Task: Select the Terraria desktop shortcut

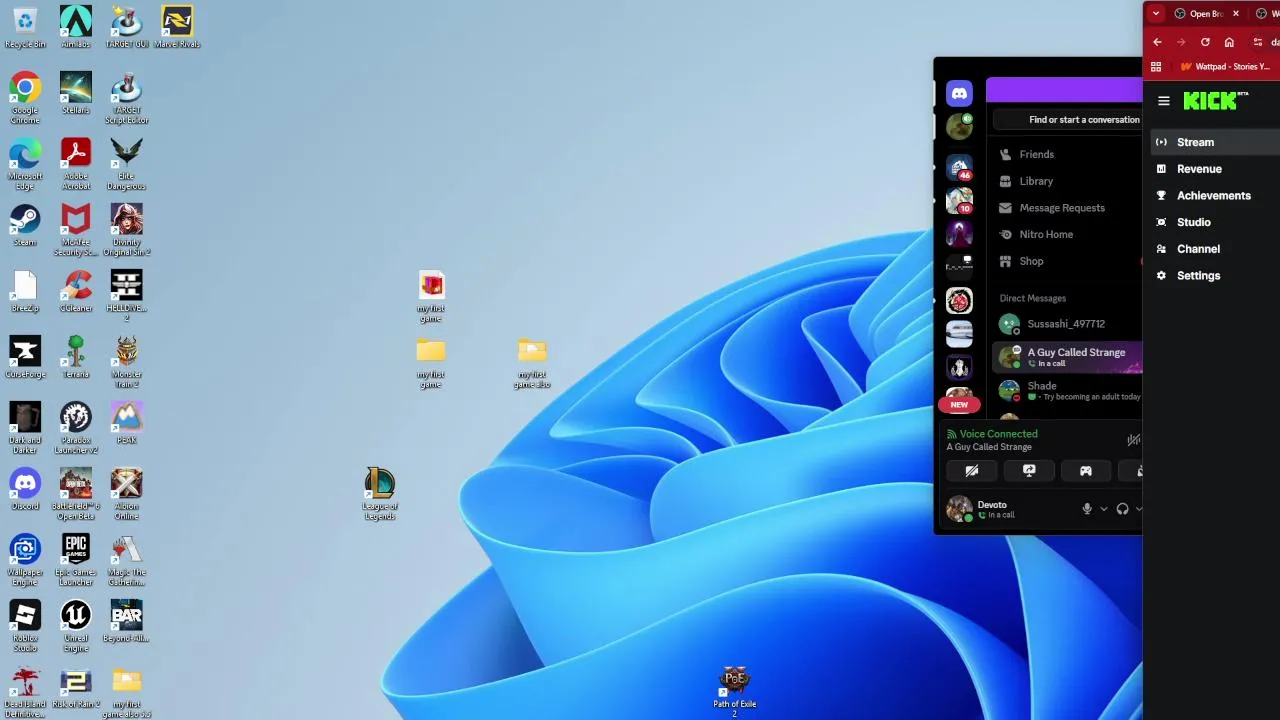Action: click(76, 357)
